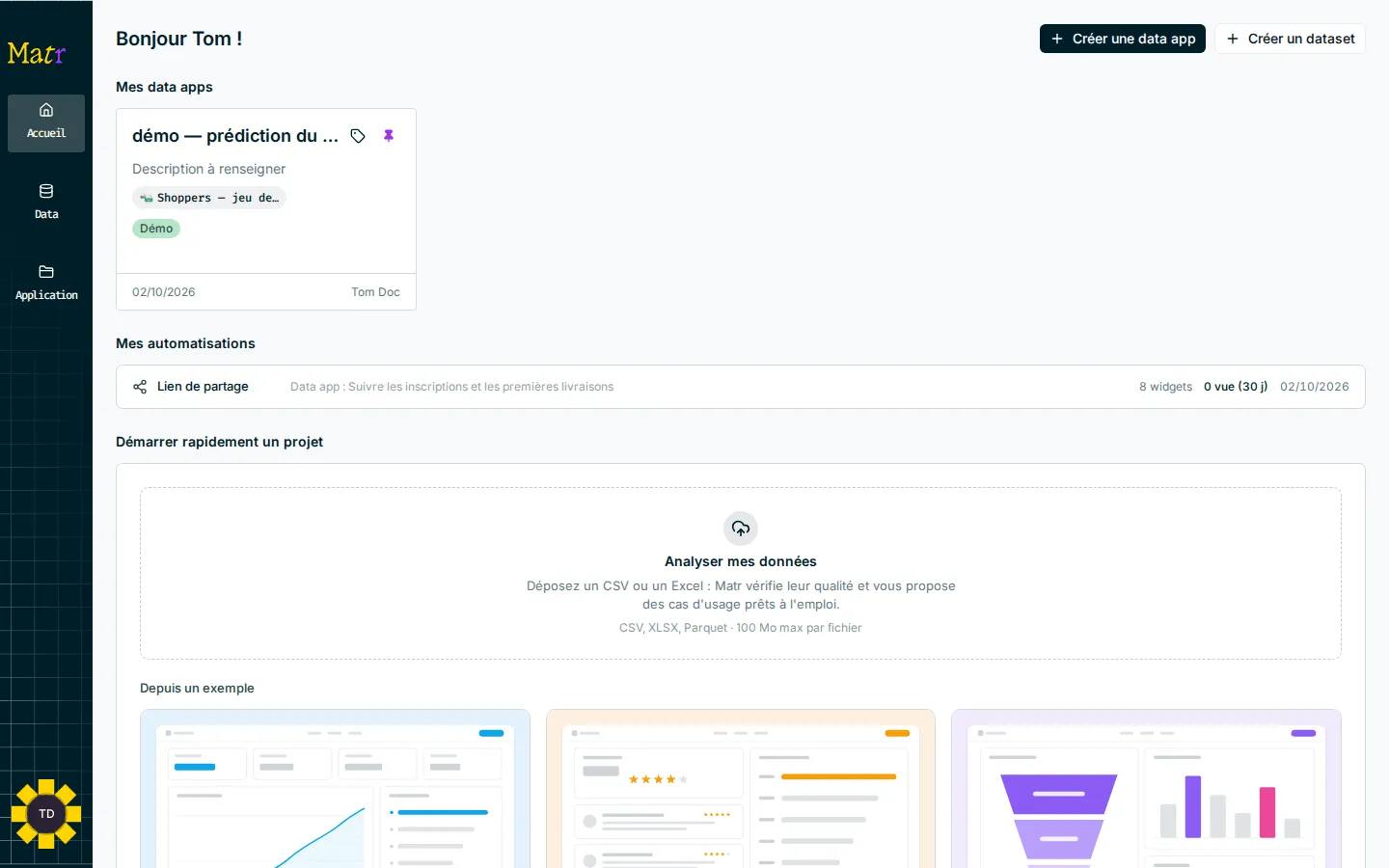This screenshot has width=1389, height=868.
Task: Click the 02/10/2026 date on démo card
Action: 164,292
